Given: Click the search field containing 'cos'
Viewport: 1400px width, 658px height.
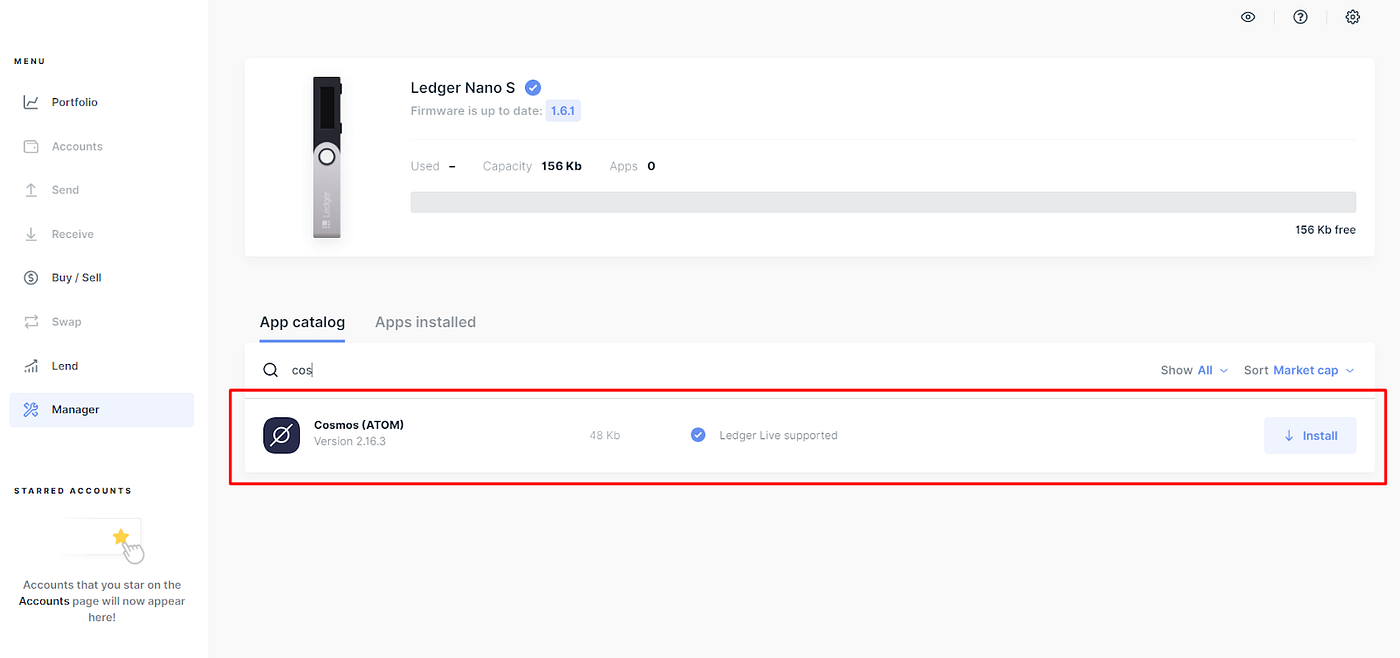Looking at the screenshot, I should pos(700,370).
